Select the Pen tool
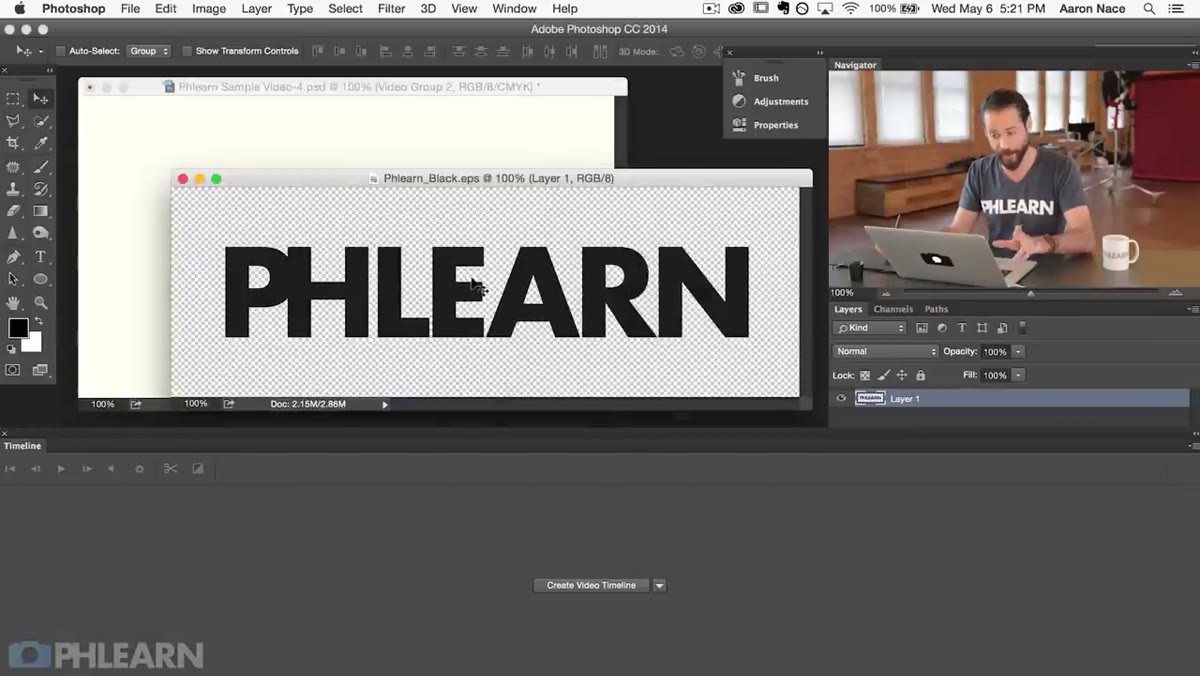 [14, 257]
